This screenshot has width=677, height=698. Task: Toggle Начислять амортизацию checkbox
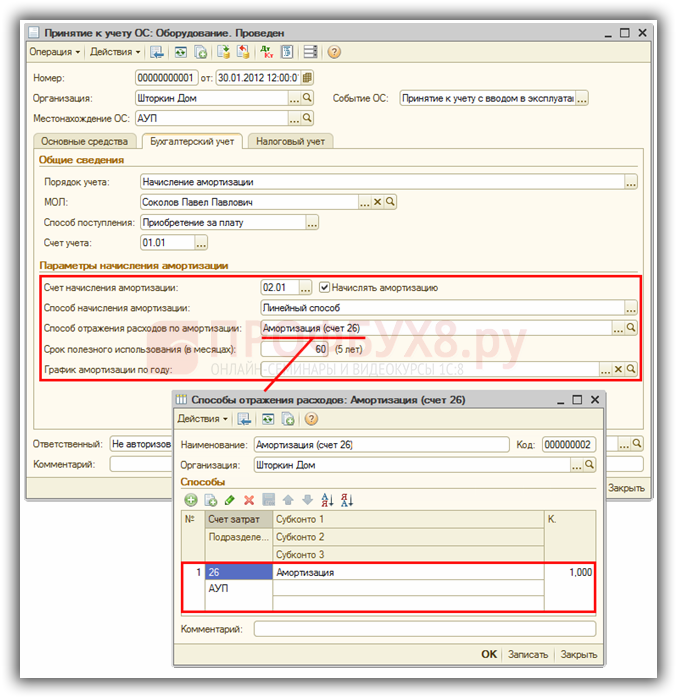(x=325, y=288)
